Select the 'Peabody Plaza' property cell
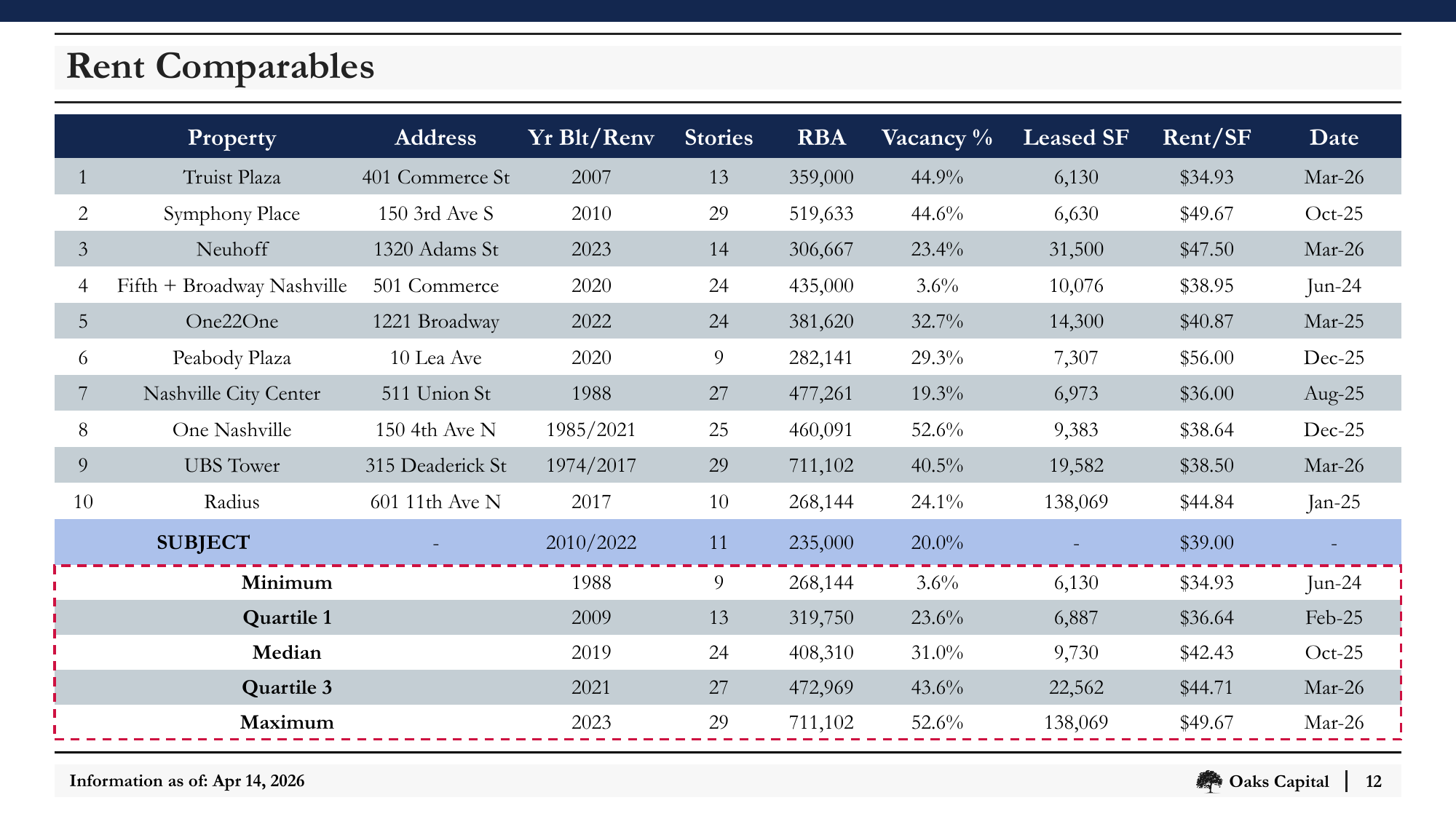1456x819 pixels. 232,357
